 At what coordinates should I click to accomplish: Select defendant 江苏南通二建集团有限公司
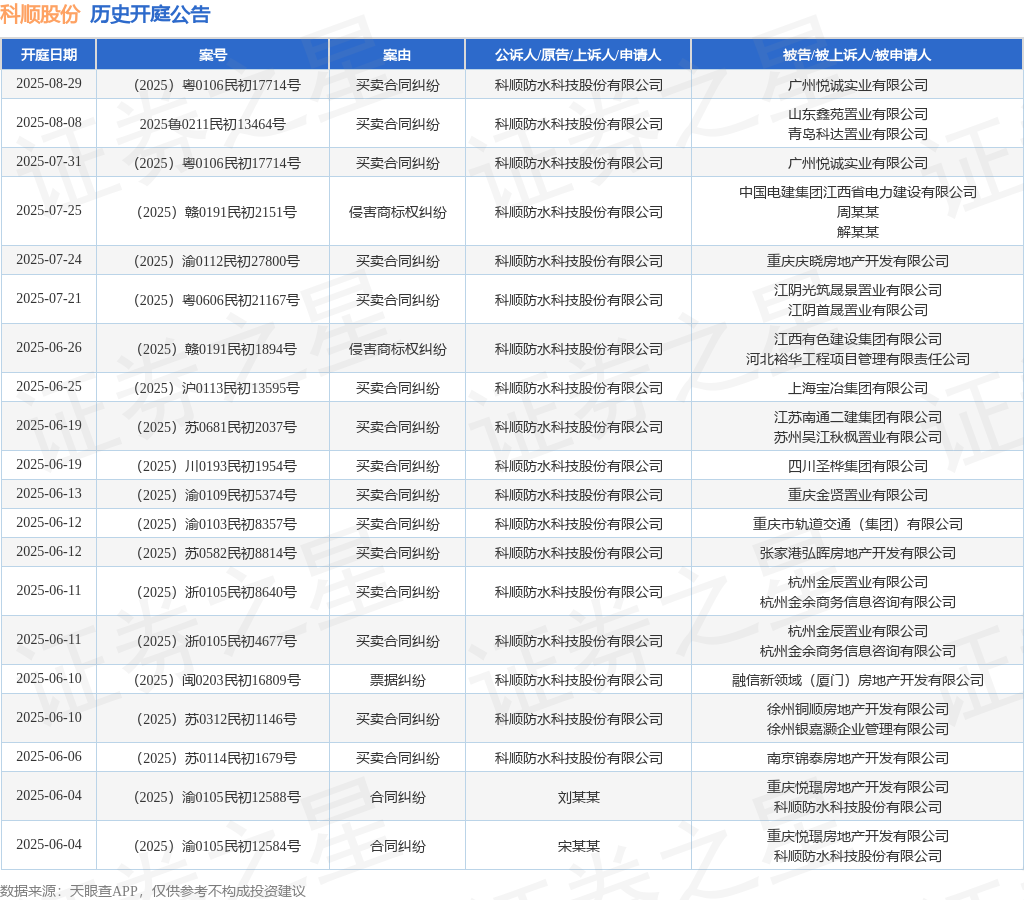pyautogui.click(x=857, y=417)
